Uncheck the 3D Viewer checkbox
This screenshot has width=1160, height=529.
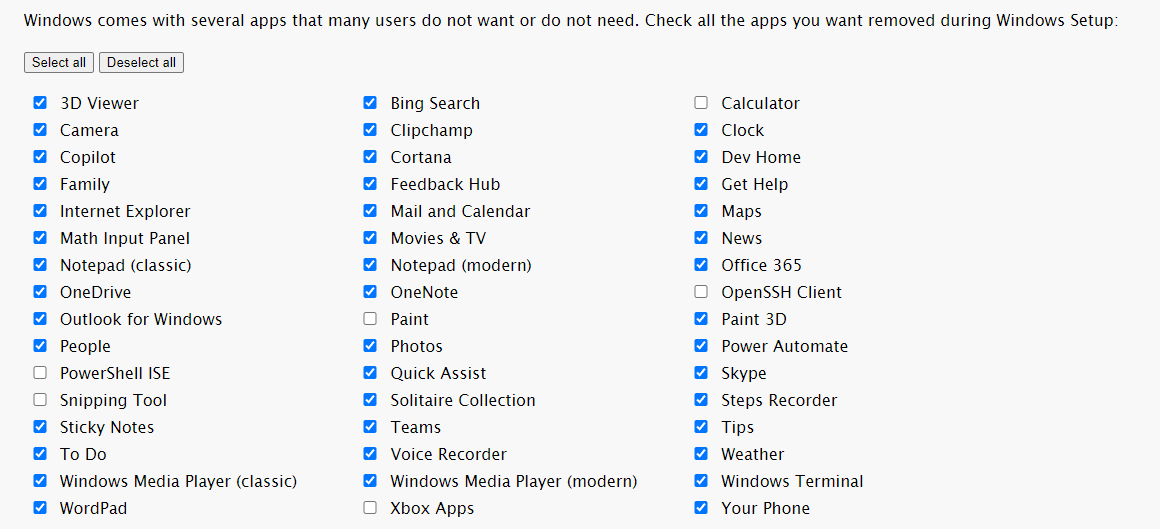pyautogui.click(x=40, y=103)
